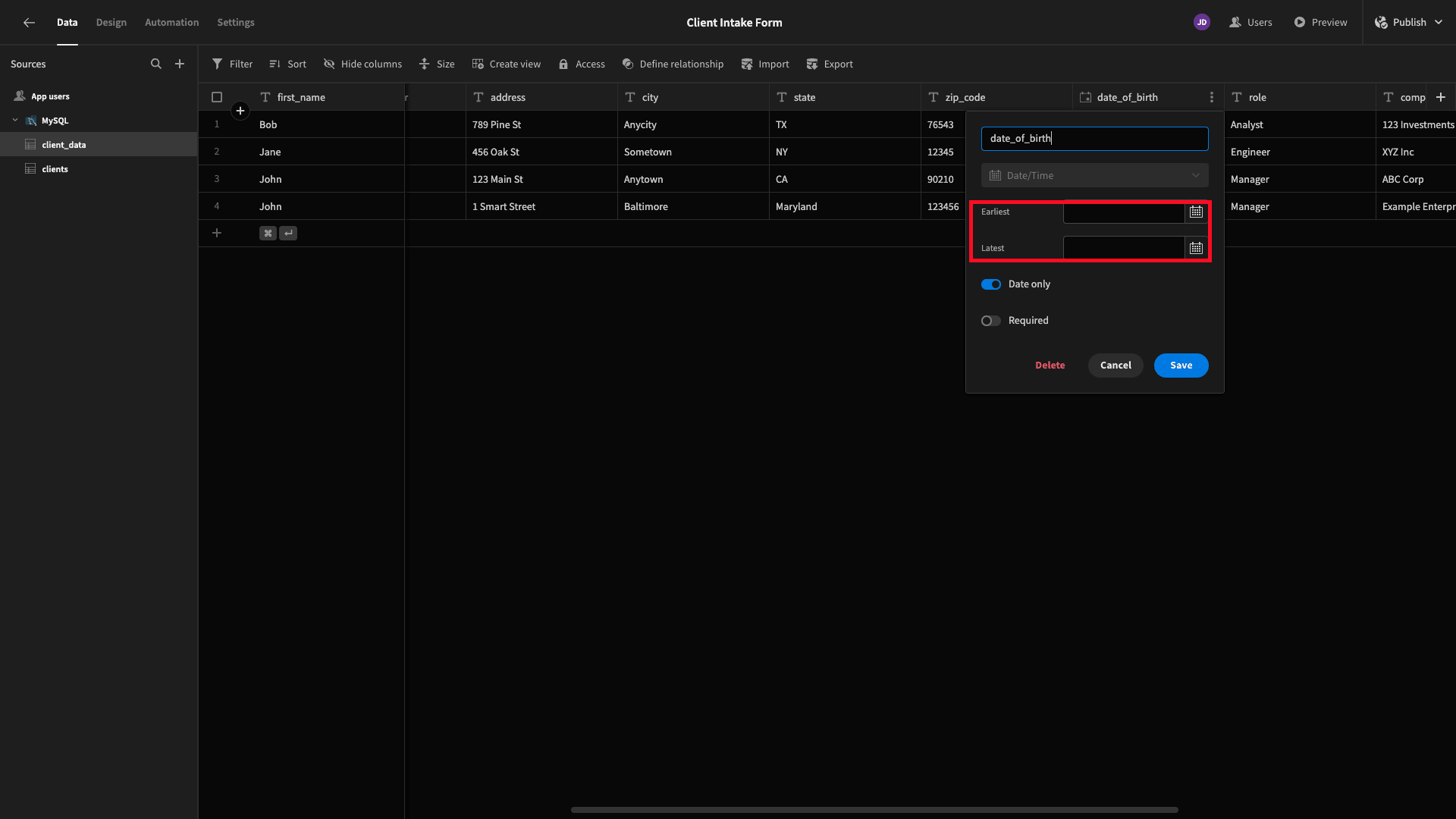Click the Cancel button
This screenshot has width=1456, height=819.
click(1116, 366)
